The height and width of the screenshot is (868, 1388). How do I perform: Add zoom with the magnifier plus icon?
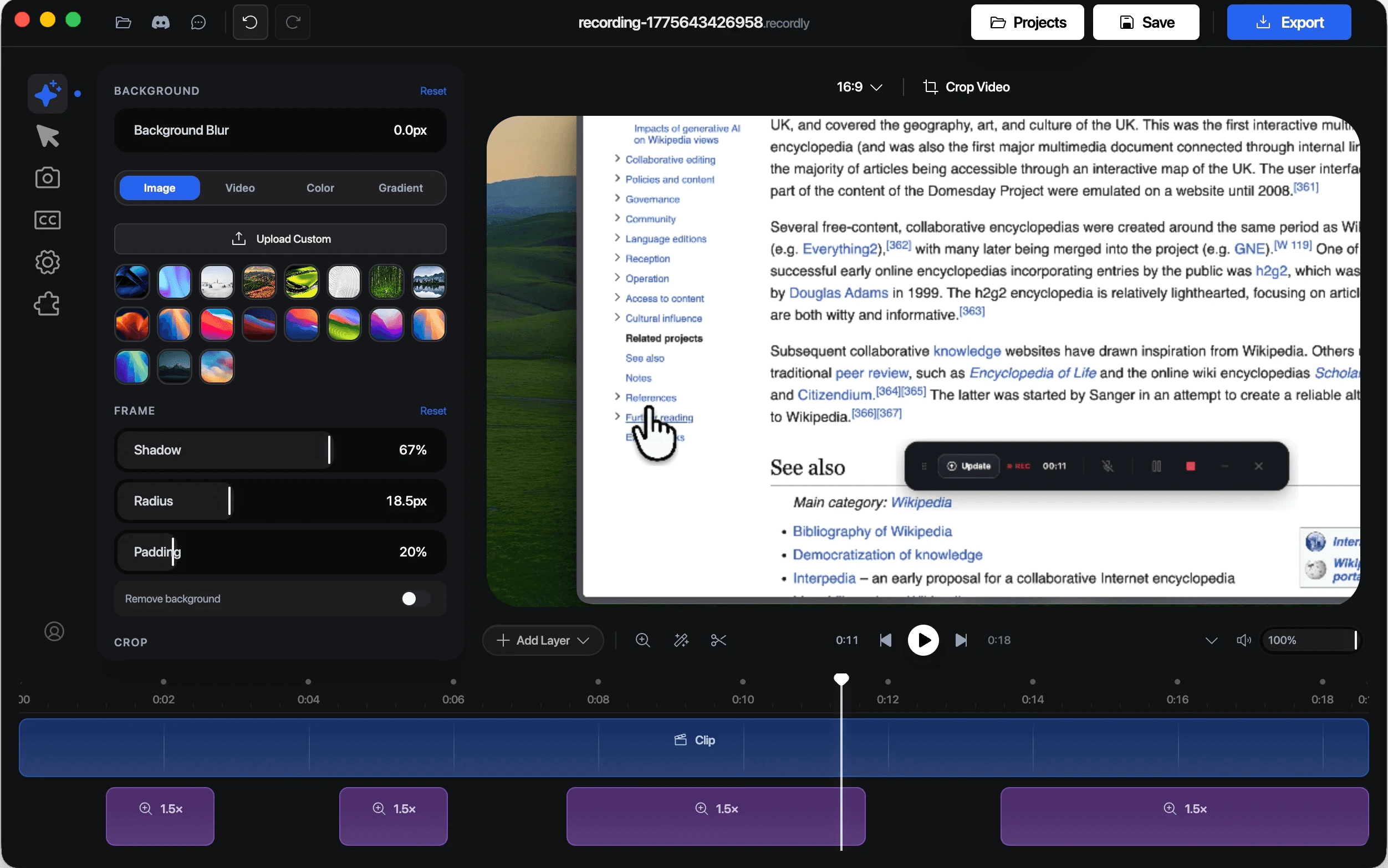(x=643, y=640)
